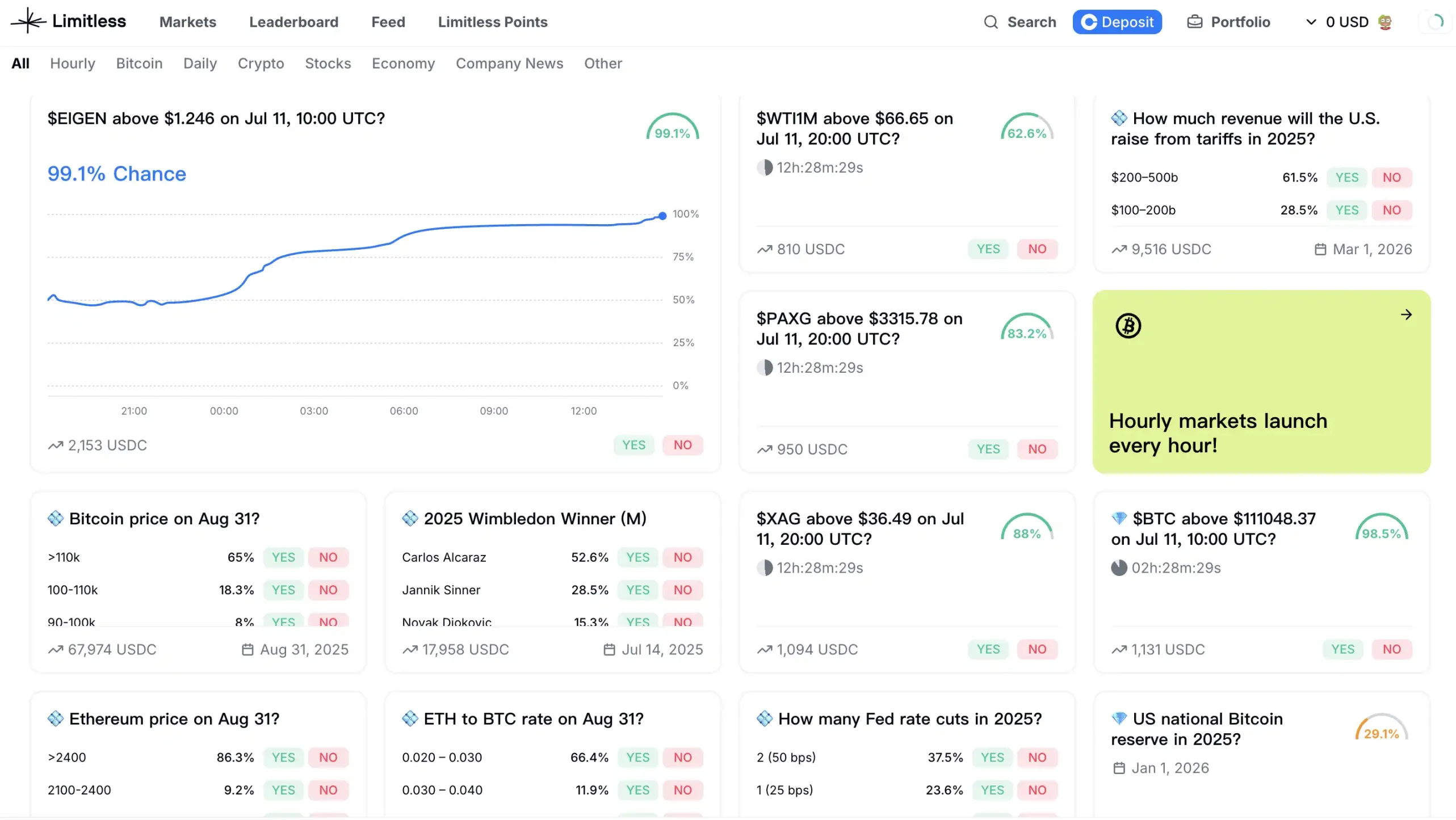
Task: Open the Search magnifier icon
Action: 991,22
